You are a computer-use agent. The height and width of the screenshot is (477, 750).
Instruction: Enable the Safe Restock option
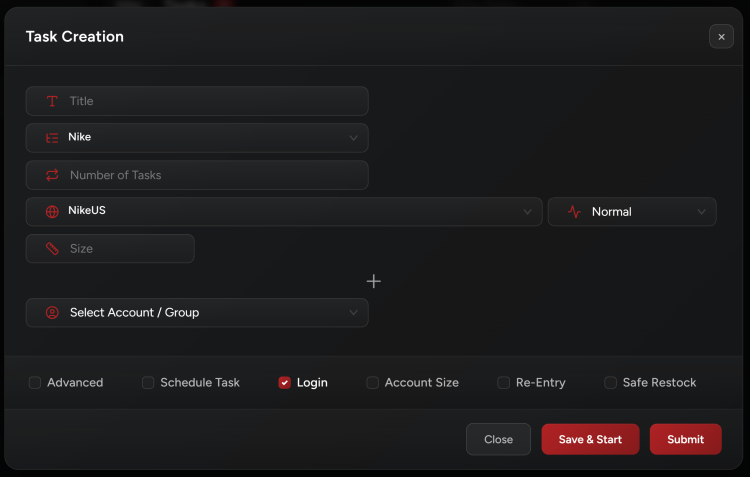tap(610, 383)
